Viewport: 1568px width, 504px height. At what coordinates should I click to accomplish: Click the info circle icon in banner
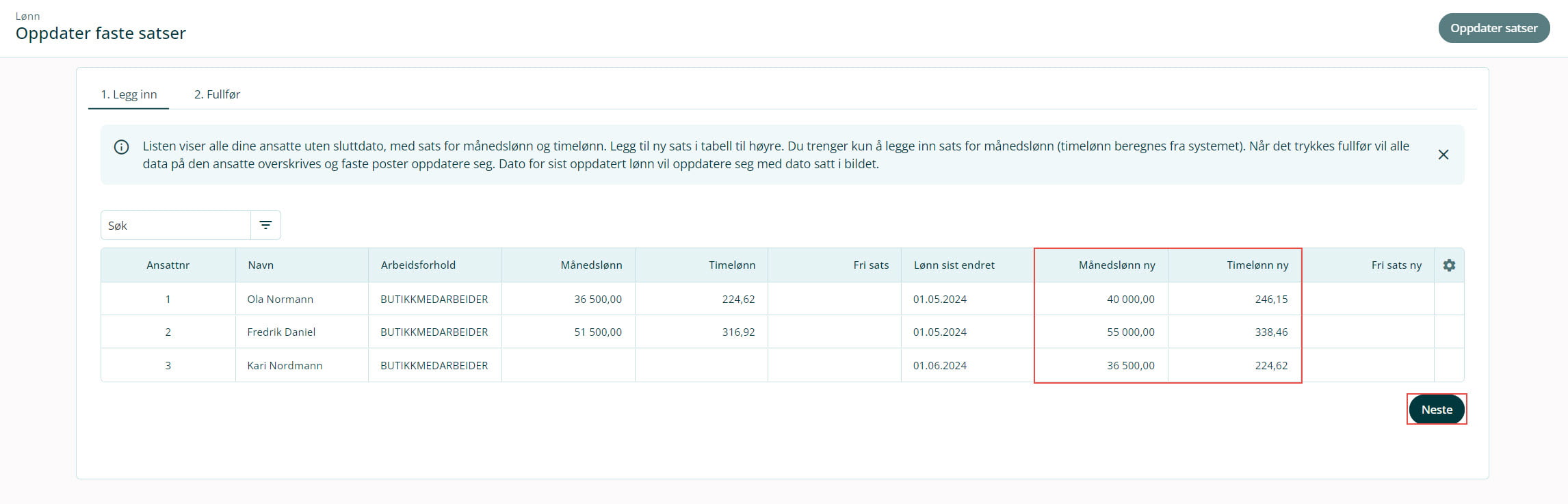tap(122, 147)
